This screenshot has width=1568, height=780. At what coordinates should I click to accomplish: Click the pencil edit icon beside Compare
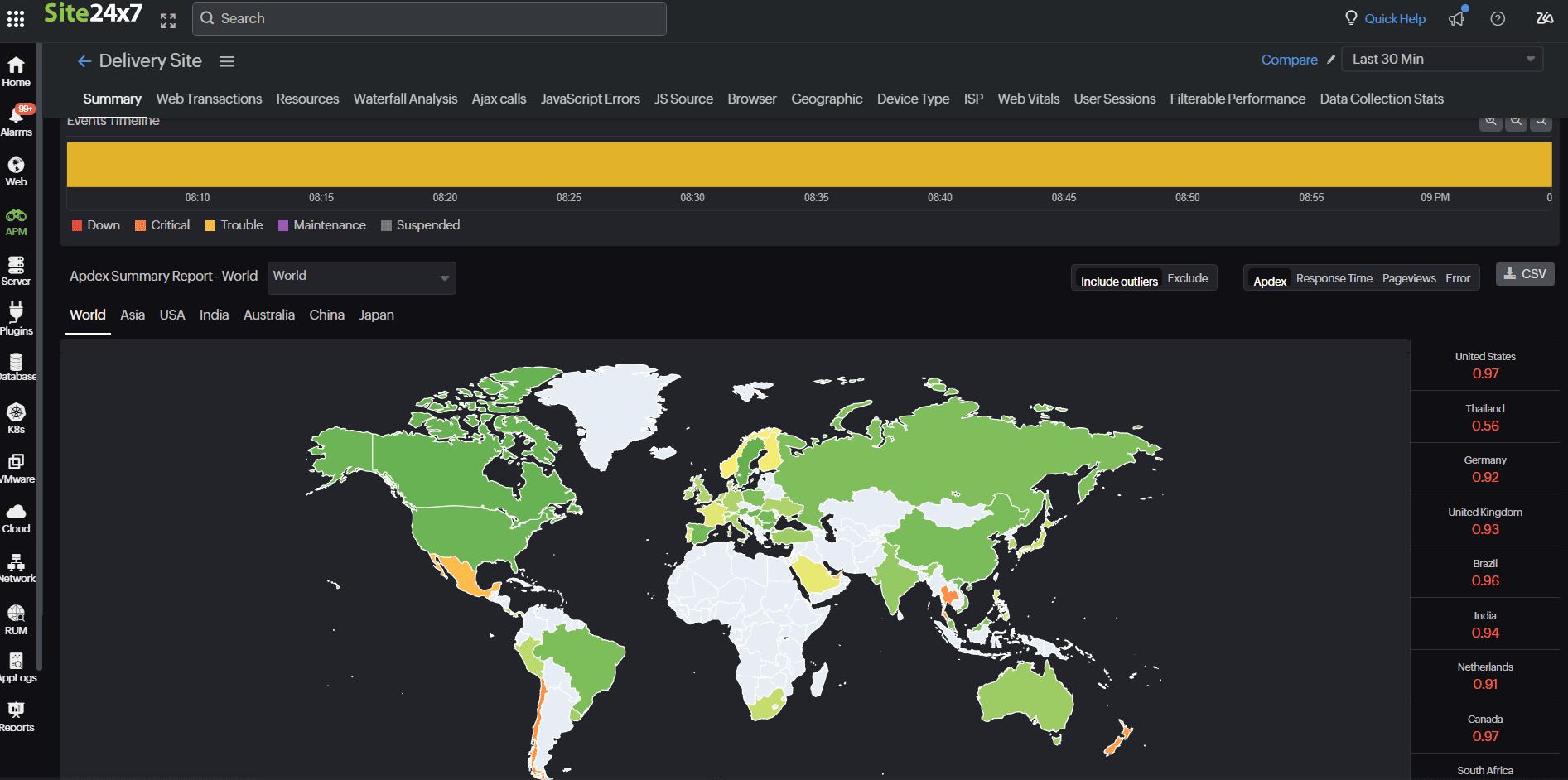1331,60
